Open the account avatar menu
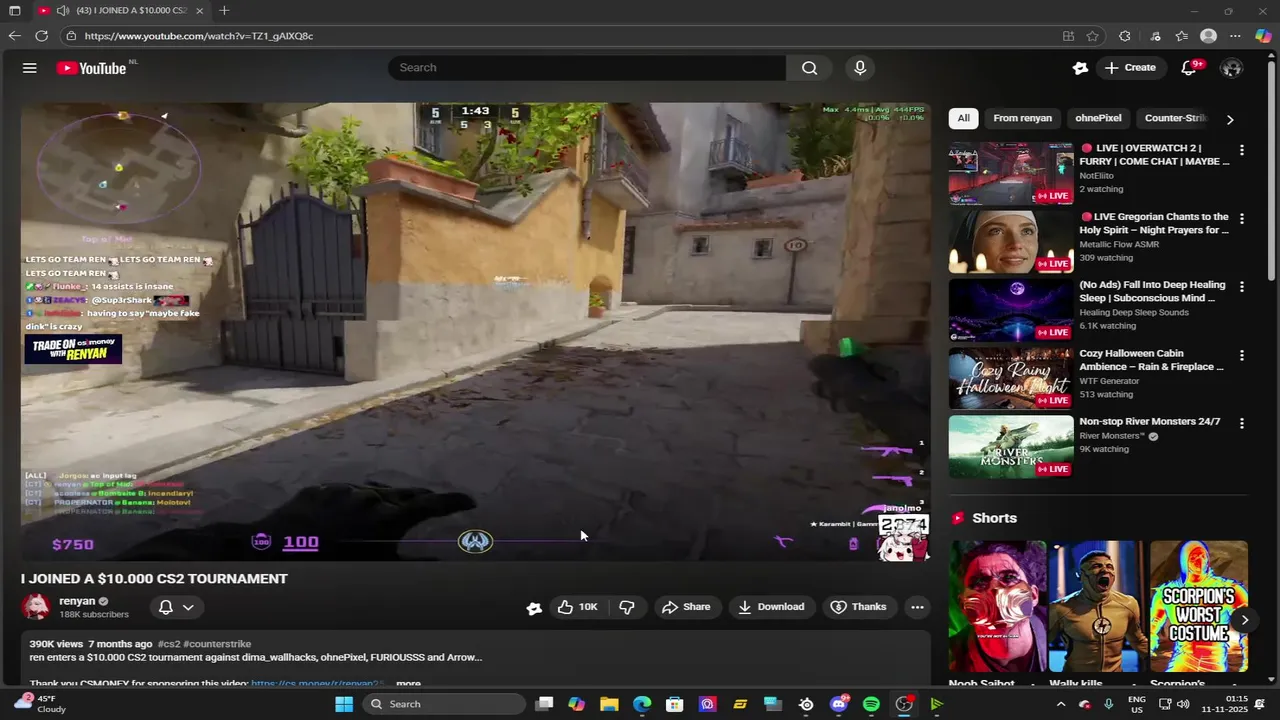This screenshot has width=1280, height=720. point(1232,68)
